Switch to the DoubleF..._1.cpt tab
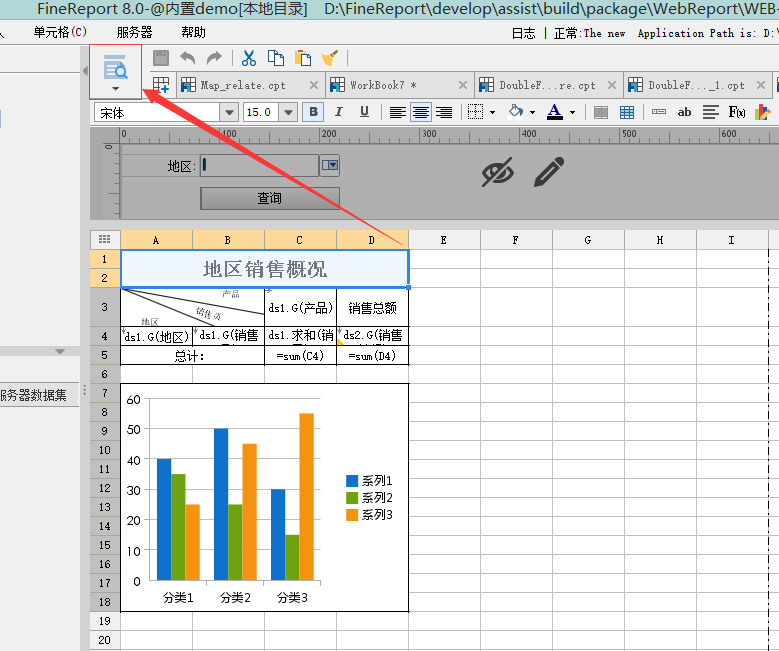Image resolution: width=779 pixels, height=651 pixels. 696,85
